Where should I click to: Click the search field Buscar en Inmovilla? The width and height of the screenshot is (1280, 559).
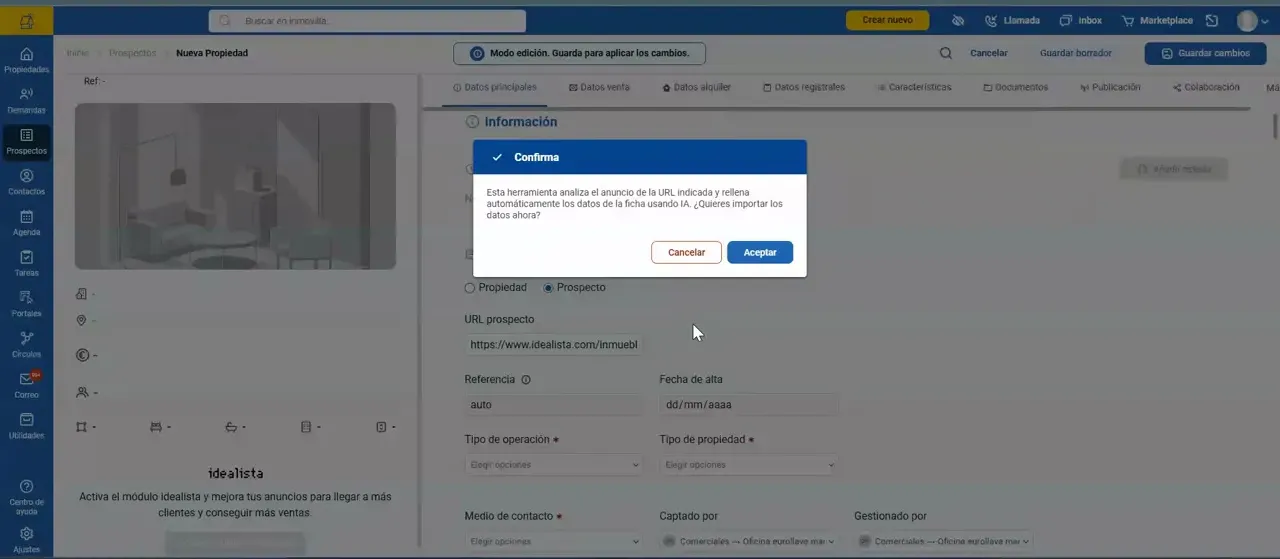coord(367,20)
